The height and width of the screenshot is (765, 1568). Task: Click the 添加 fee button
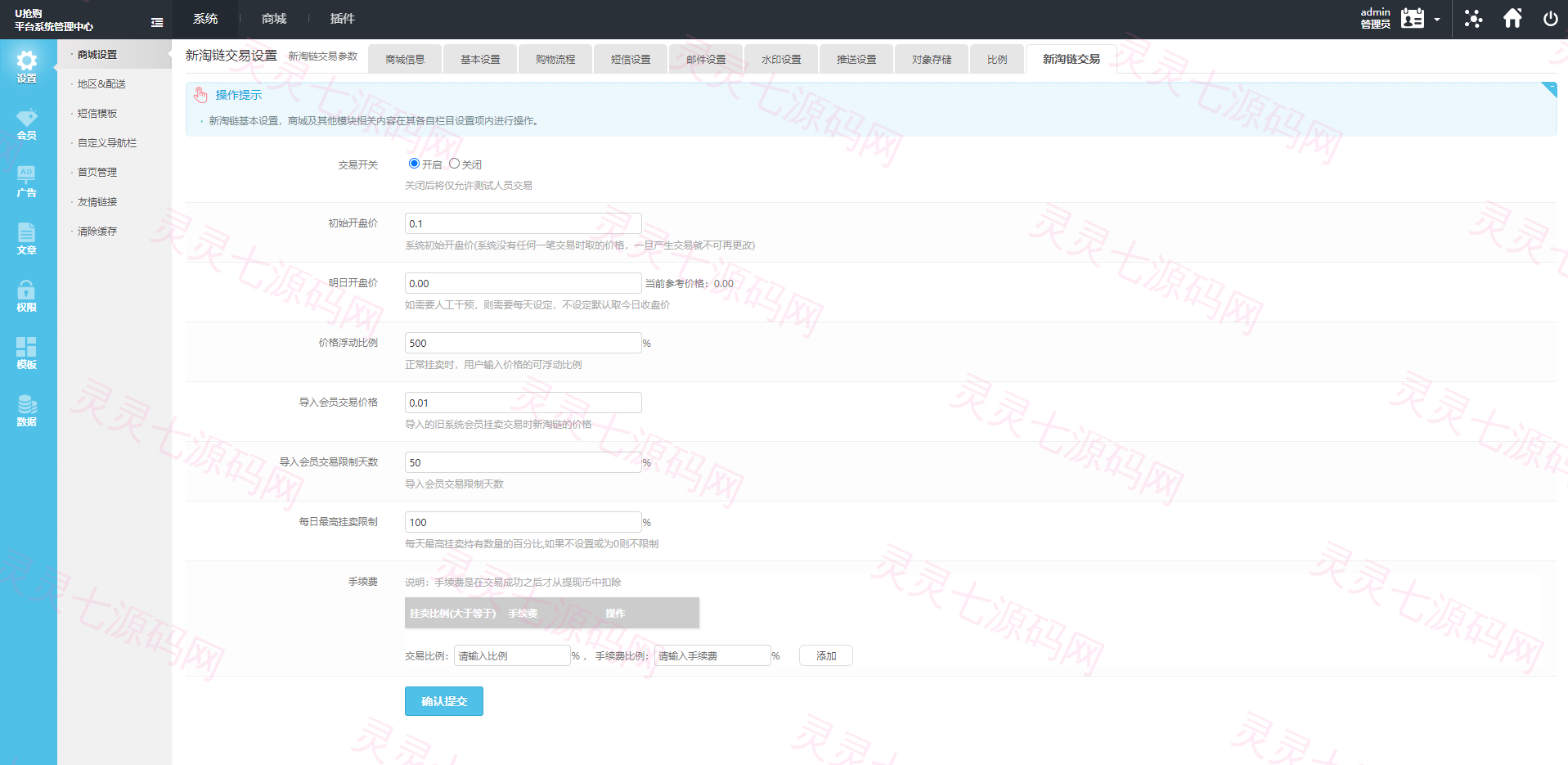[x=826, y=655]
